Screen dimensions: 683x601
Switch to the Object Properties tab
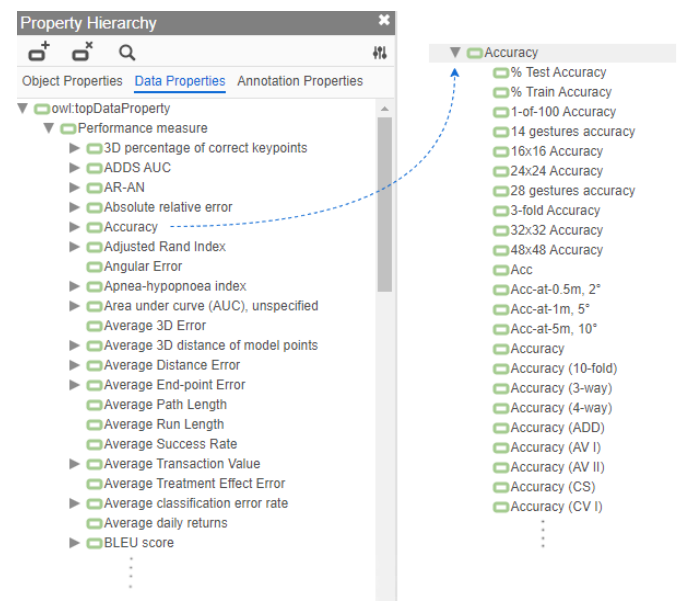pos(72,81)
